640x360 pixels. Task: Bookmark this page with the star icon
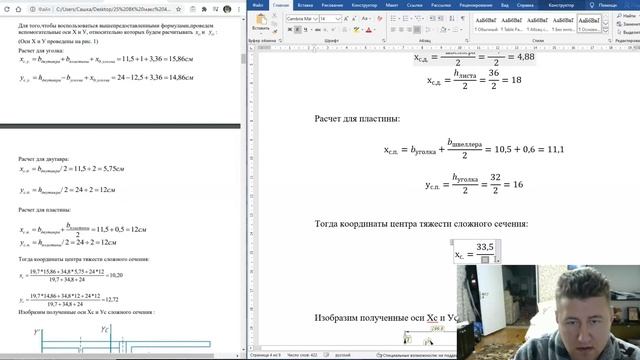[178, 9]
